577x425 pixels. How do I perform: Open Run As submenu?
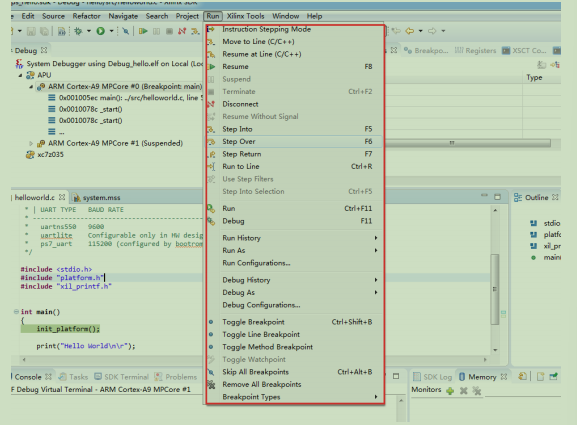[x=294, y=251]
